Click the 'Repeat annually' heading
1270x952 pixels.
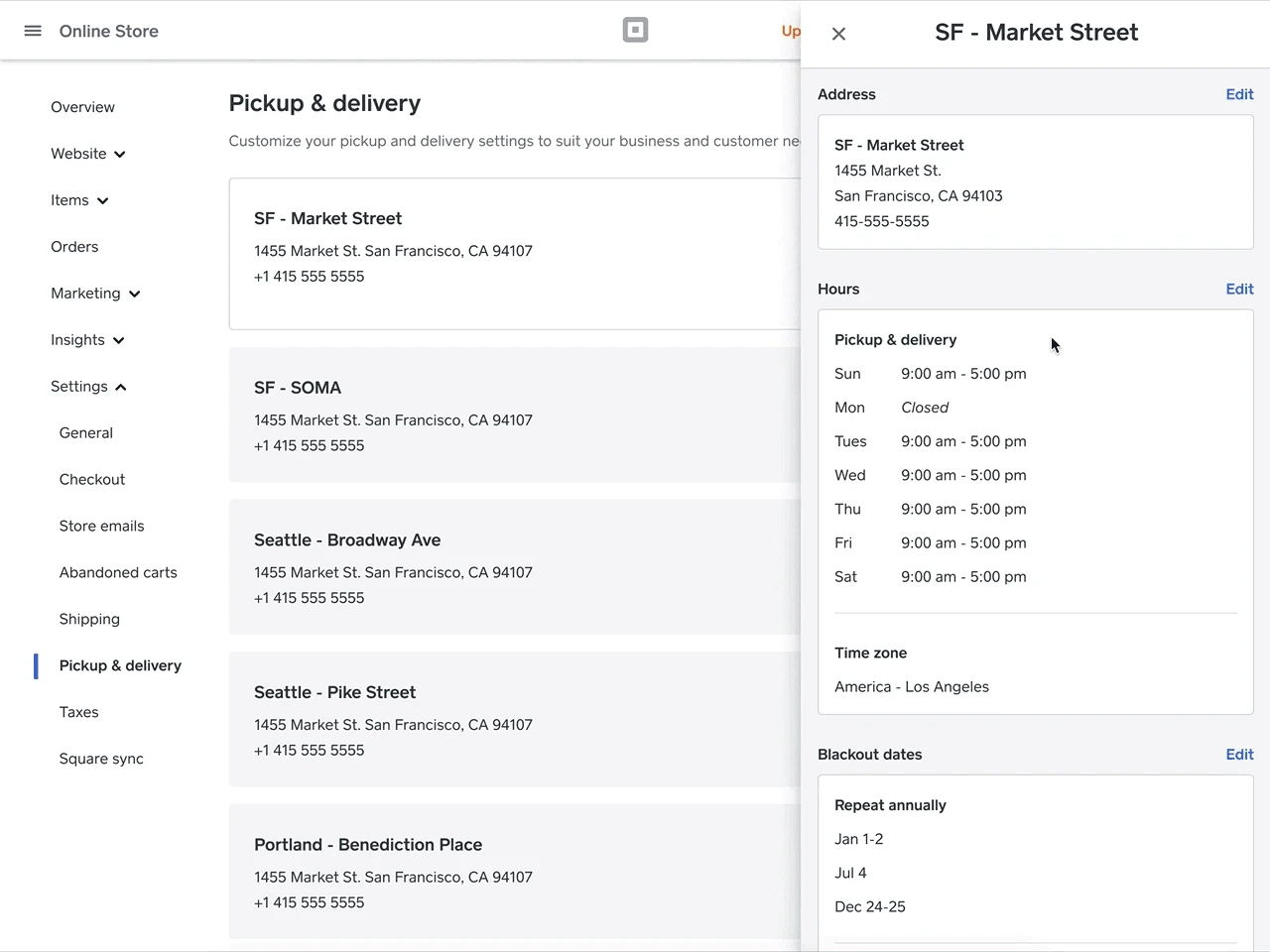(890, 805)
